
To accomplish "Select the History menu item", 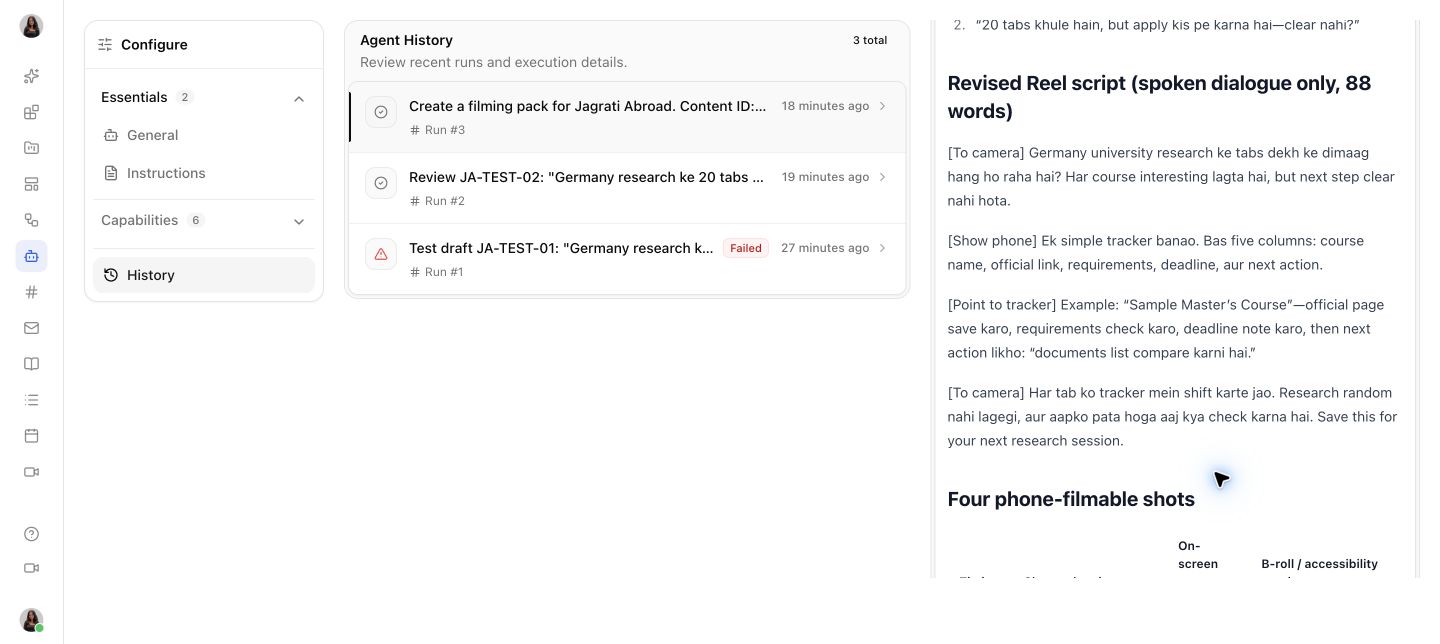I will pos(204,275).
